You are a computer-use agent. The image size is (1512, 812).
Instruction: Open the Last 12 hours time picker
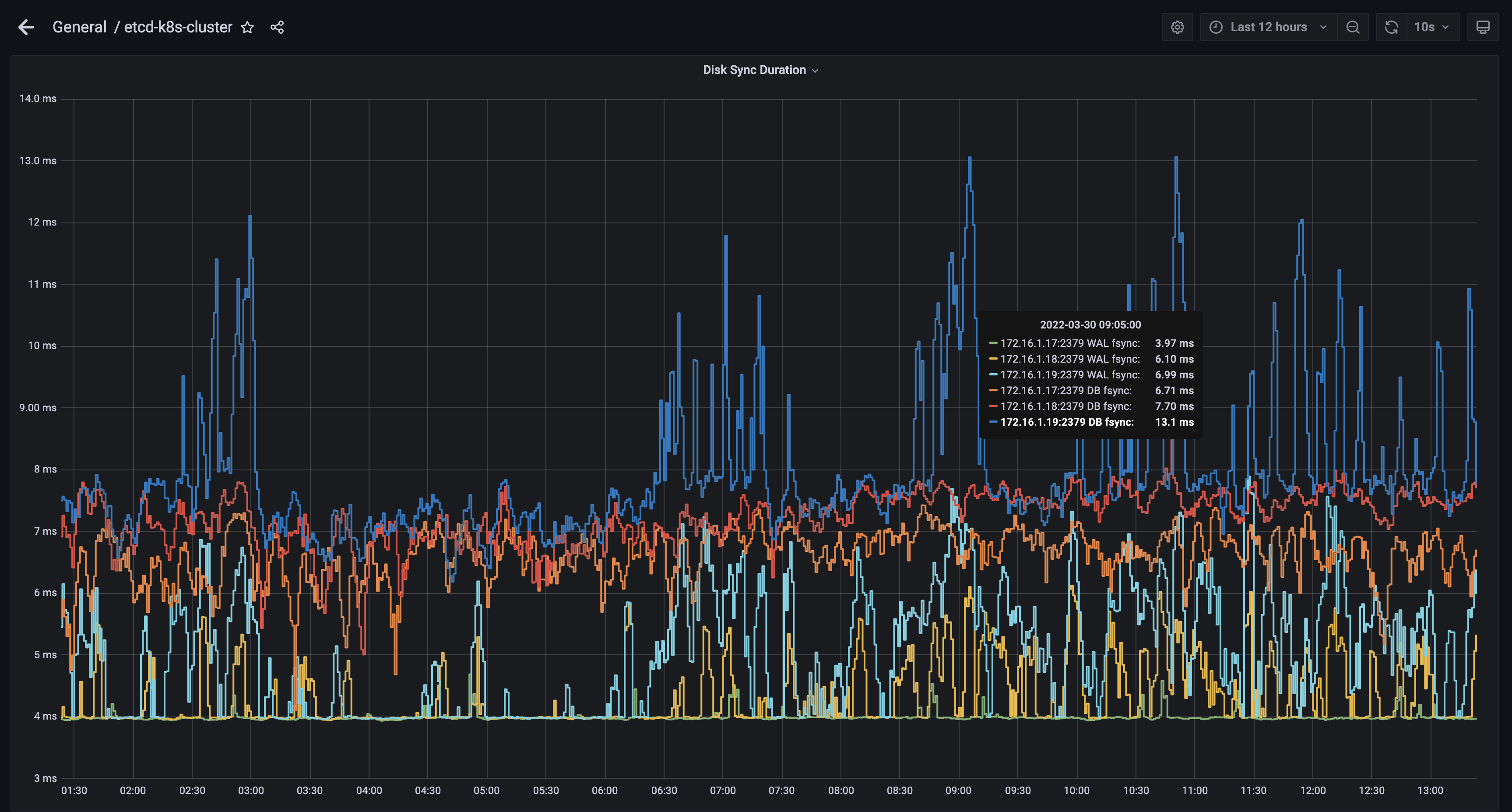click(x=1269, y=28)
